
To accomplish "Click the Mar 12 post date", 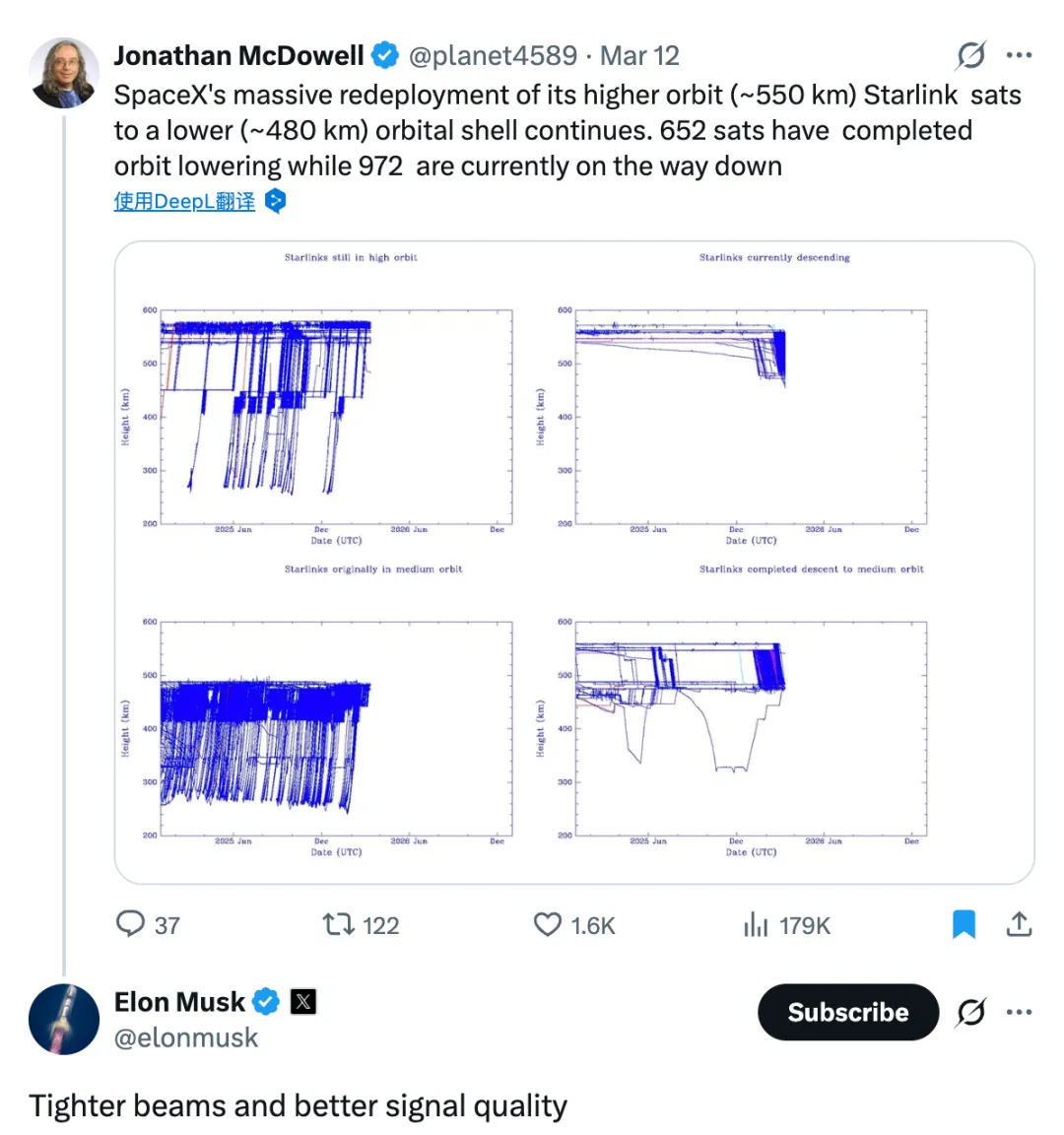I will 639,56.
